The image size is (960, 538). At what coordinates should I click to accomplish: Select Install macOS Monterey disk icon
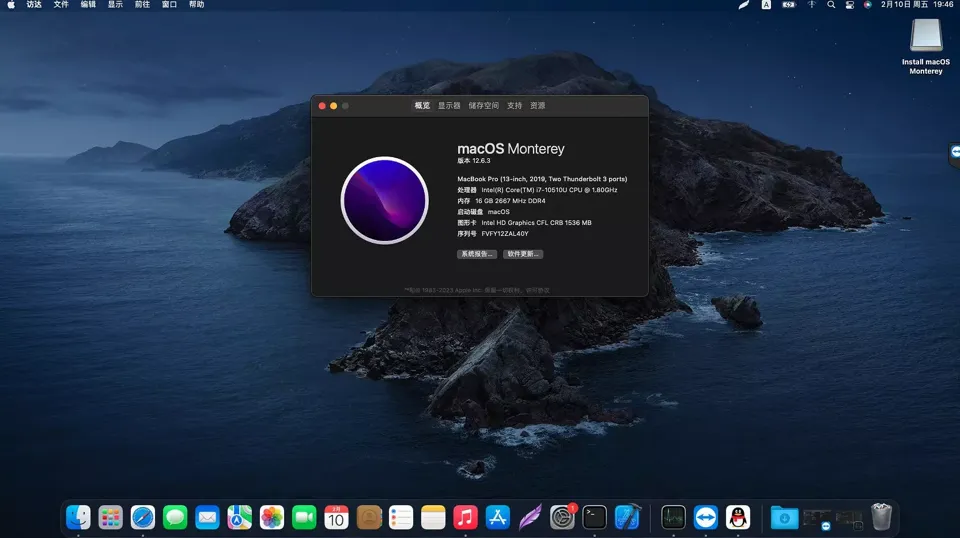[x=926, y=37]
